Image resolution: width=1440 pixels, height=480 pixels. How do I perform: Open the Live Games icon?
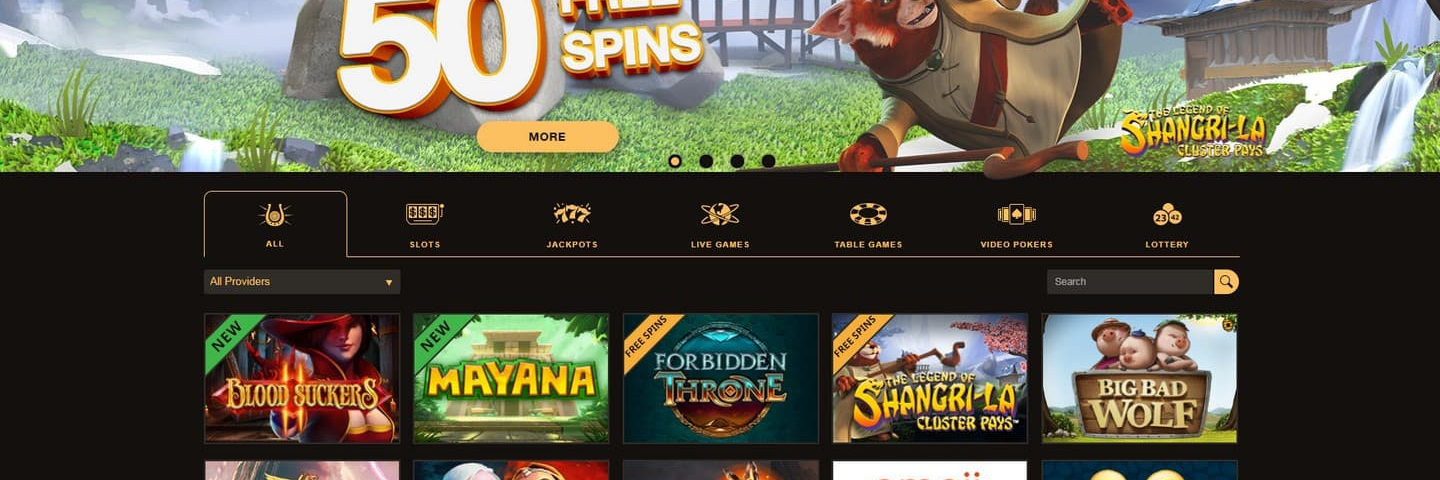tap(720, 214)
